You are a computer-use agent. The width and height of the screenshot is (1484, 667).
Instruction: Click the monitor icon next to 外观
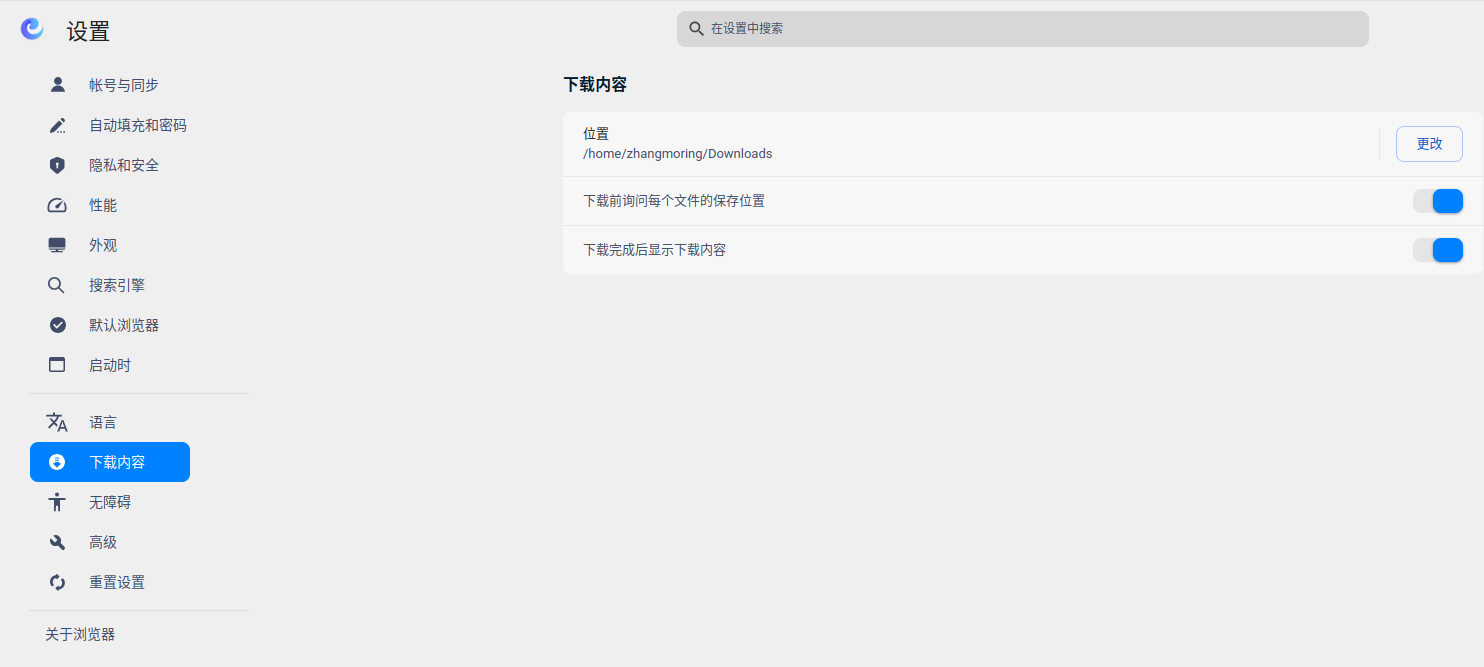coord(57,245)
